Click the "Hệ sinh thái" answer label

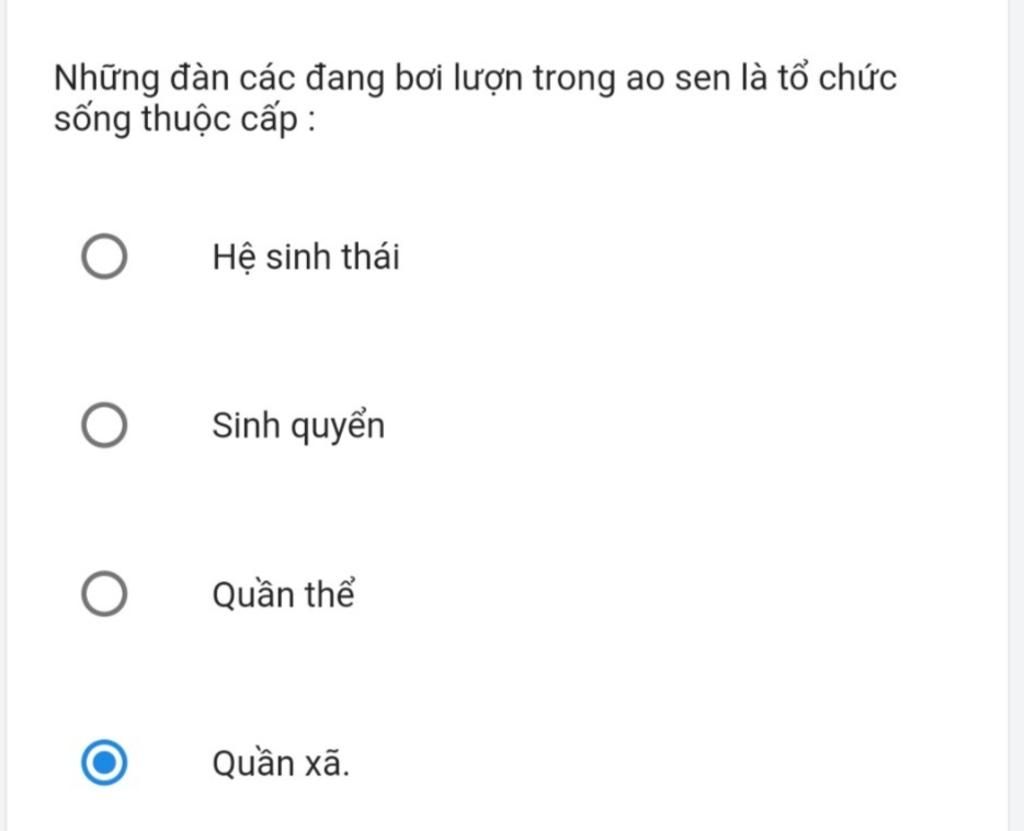click(x=305, y=257)
